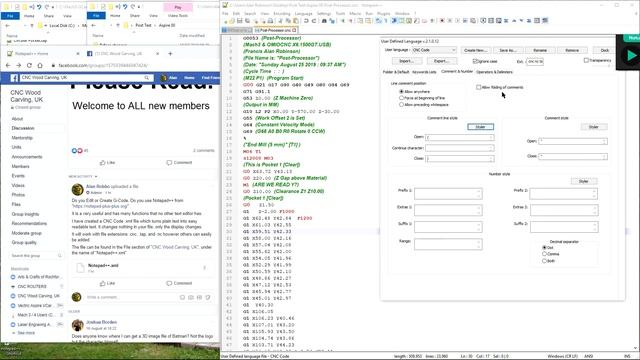The width and height of the screenshot is (640, 360).
Task: Click the browser home icon
Action: tap(40, 65)
